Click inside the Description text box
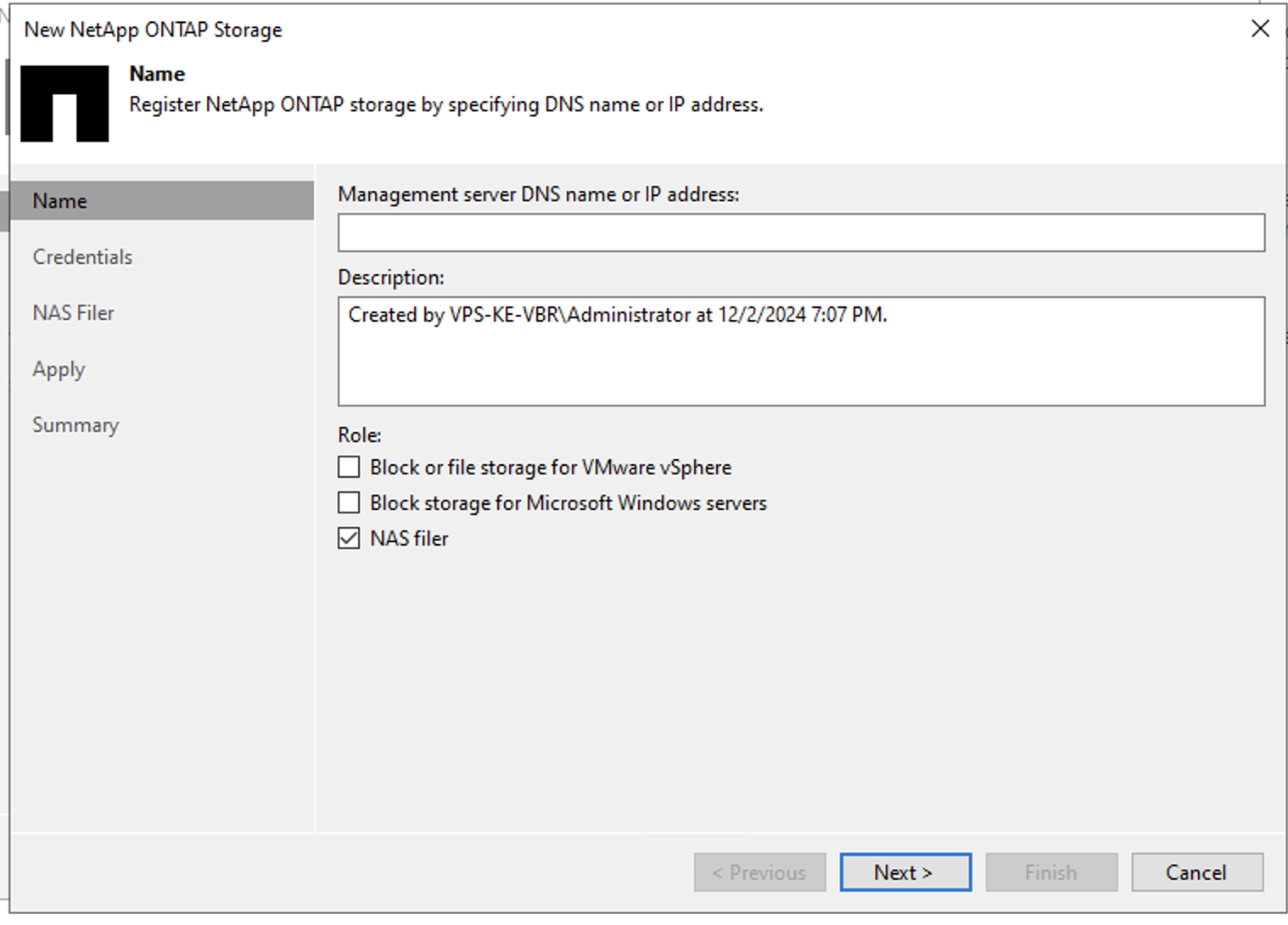Image resolution: width=1288 pixels, height=925 pixels. click(801, 351)
